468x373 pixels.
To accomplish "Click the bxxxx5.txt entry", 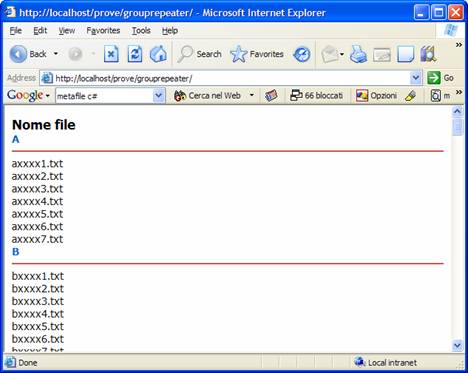I will (38, 327).
